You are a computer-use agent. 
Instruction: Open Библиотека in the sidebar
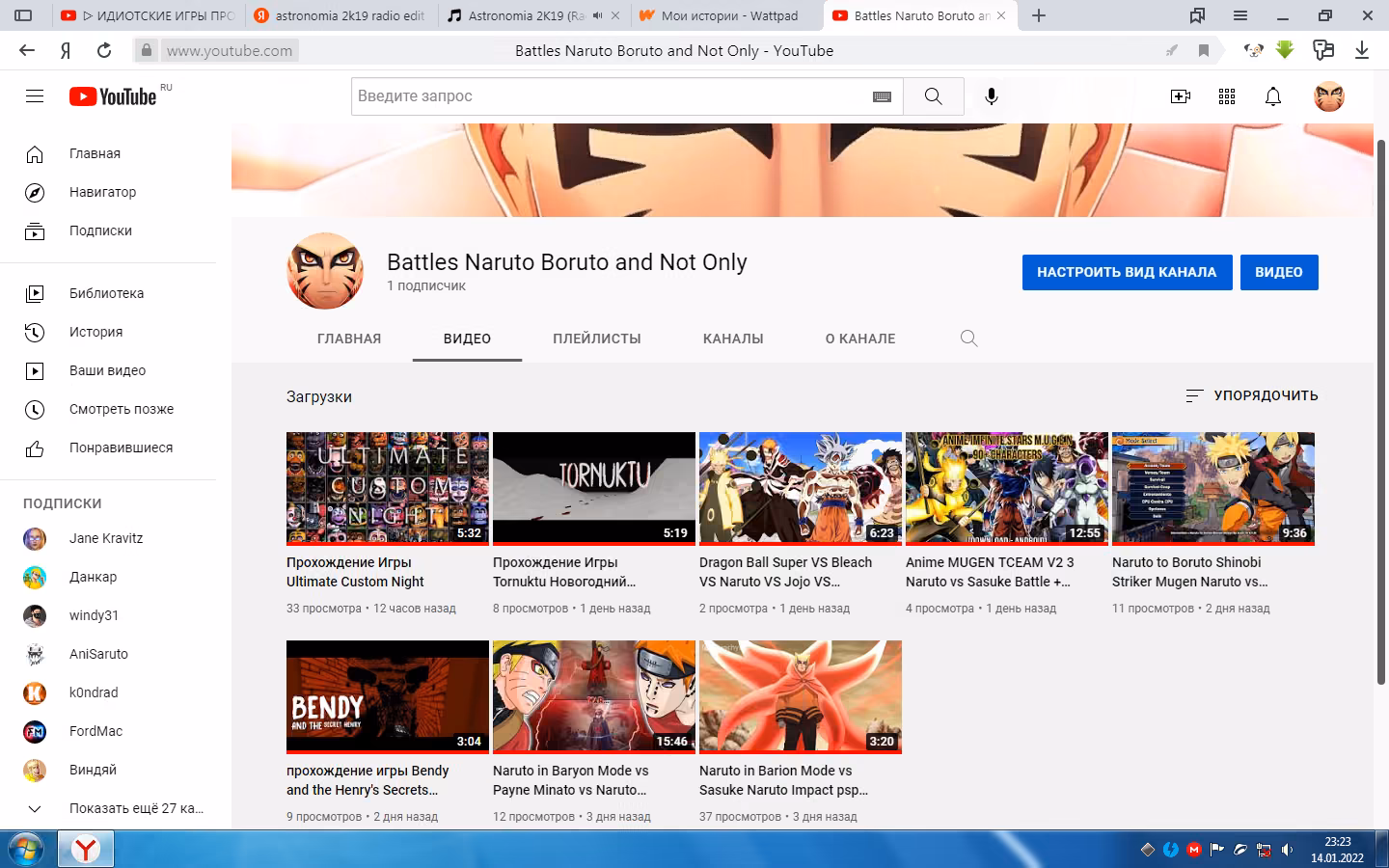108,293
